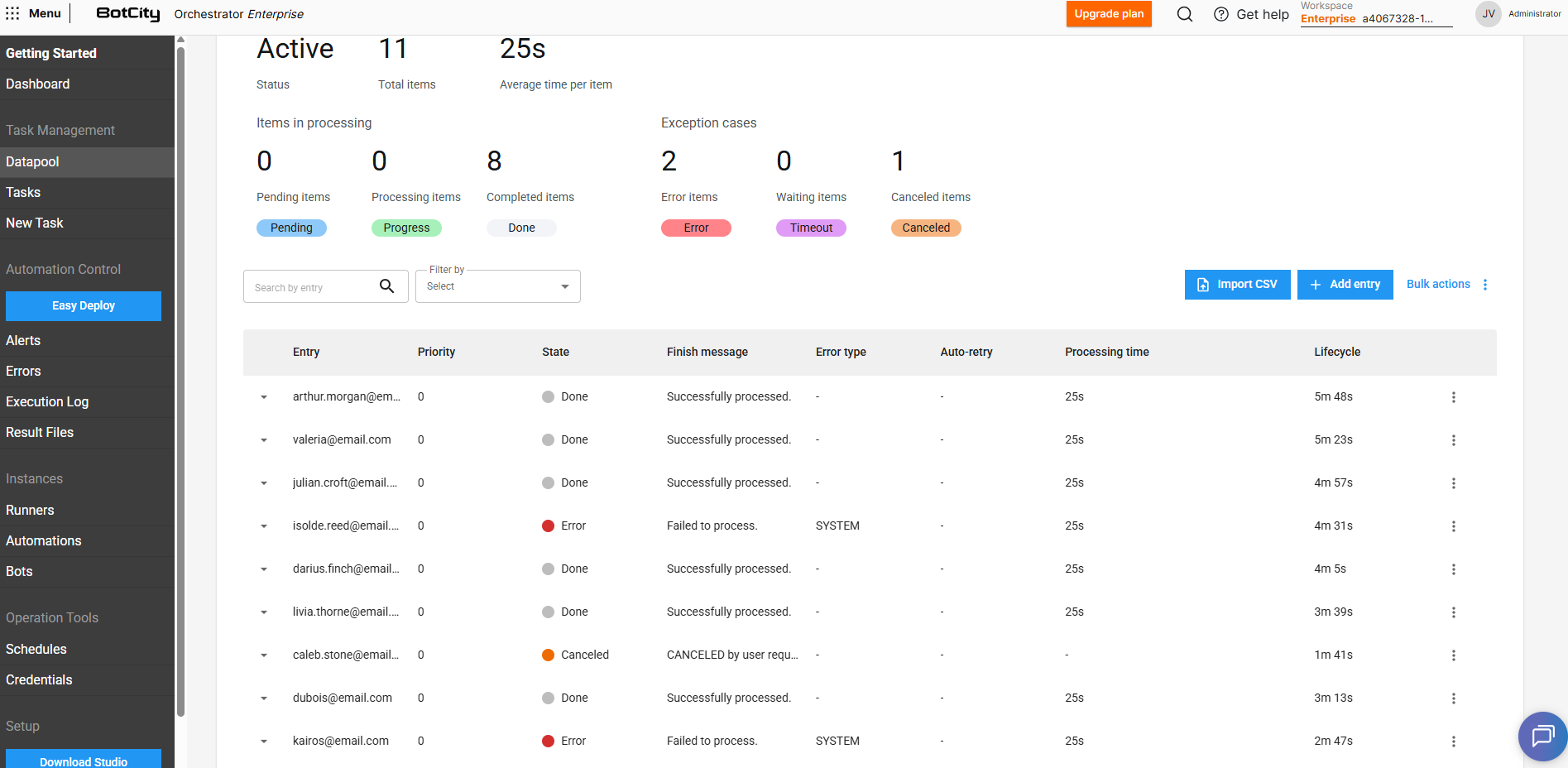The height and width of the screenshot is (768, 1568).
Task: Click the Search by entry field
Action: click(x=310, y=287)
